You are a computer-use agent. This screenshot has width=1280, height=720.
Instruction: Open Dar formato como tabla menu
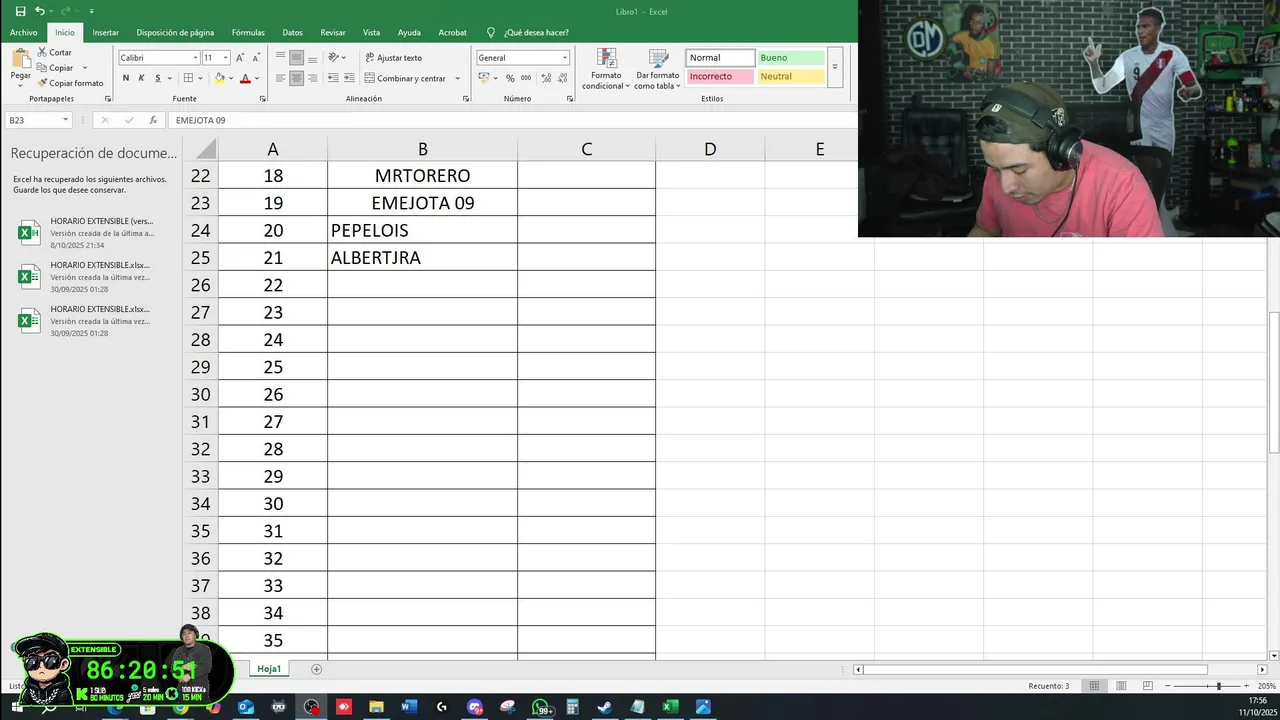657,69
